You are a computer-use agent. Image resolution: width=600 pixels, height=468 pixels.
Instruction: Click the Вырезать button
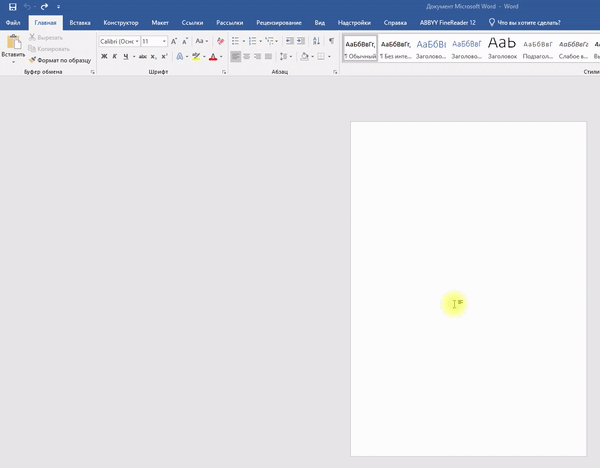(46, 38)
